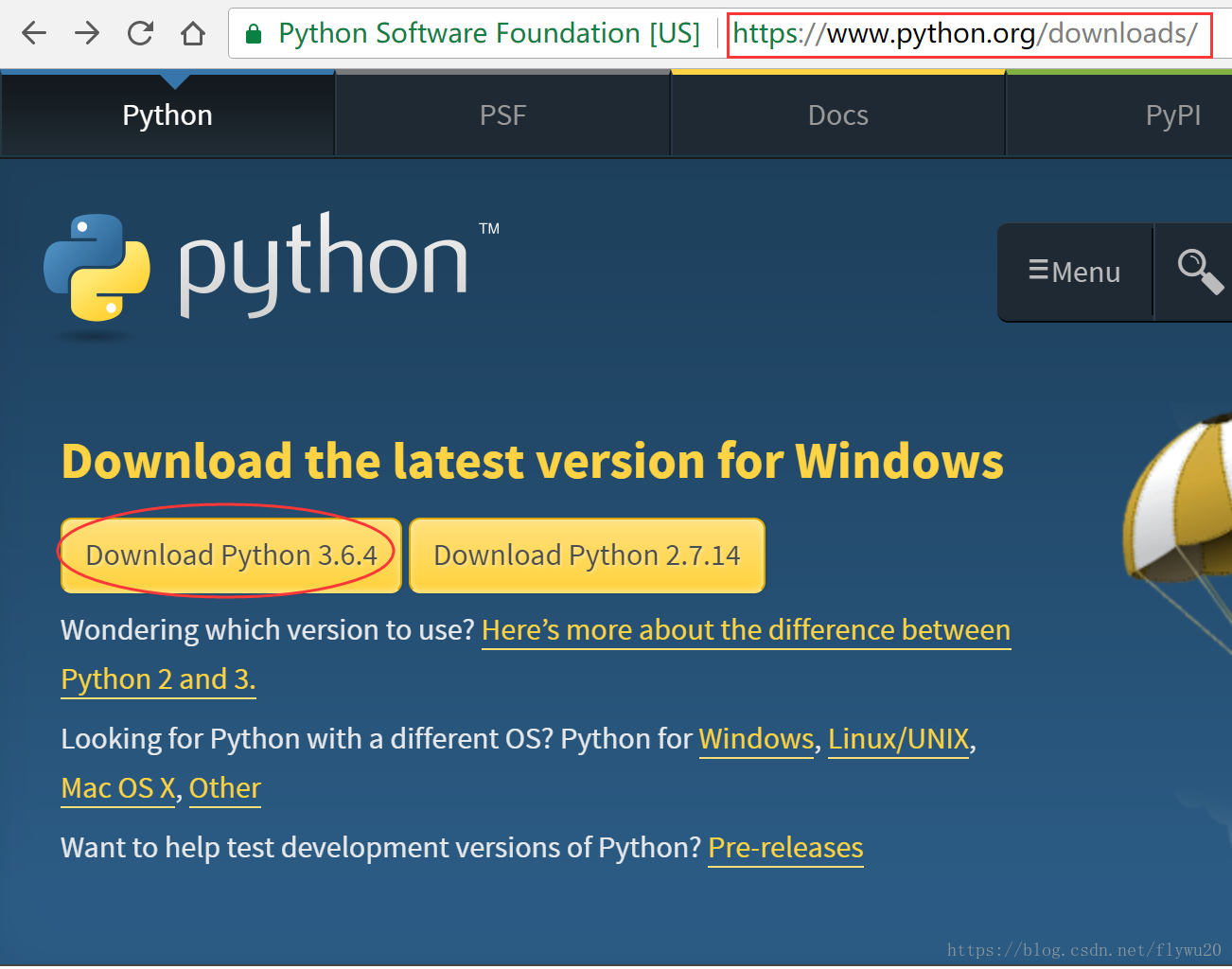Follow the 'Python 2 and 3.' link
This screenshot has height=969, width=1232.
click(x=158, y=679)
